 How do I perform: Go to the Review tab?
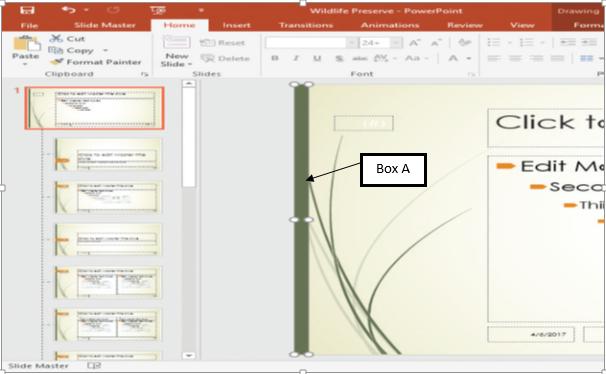pyautogui.click(x=465, y=26)
